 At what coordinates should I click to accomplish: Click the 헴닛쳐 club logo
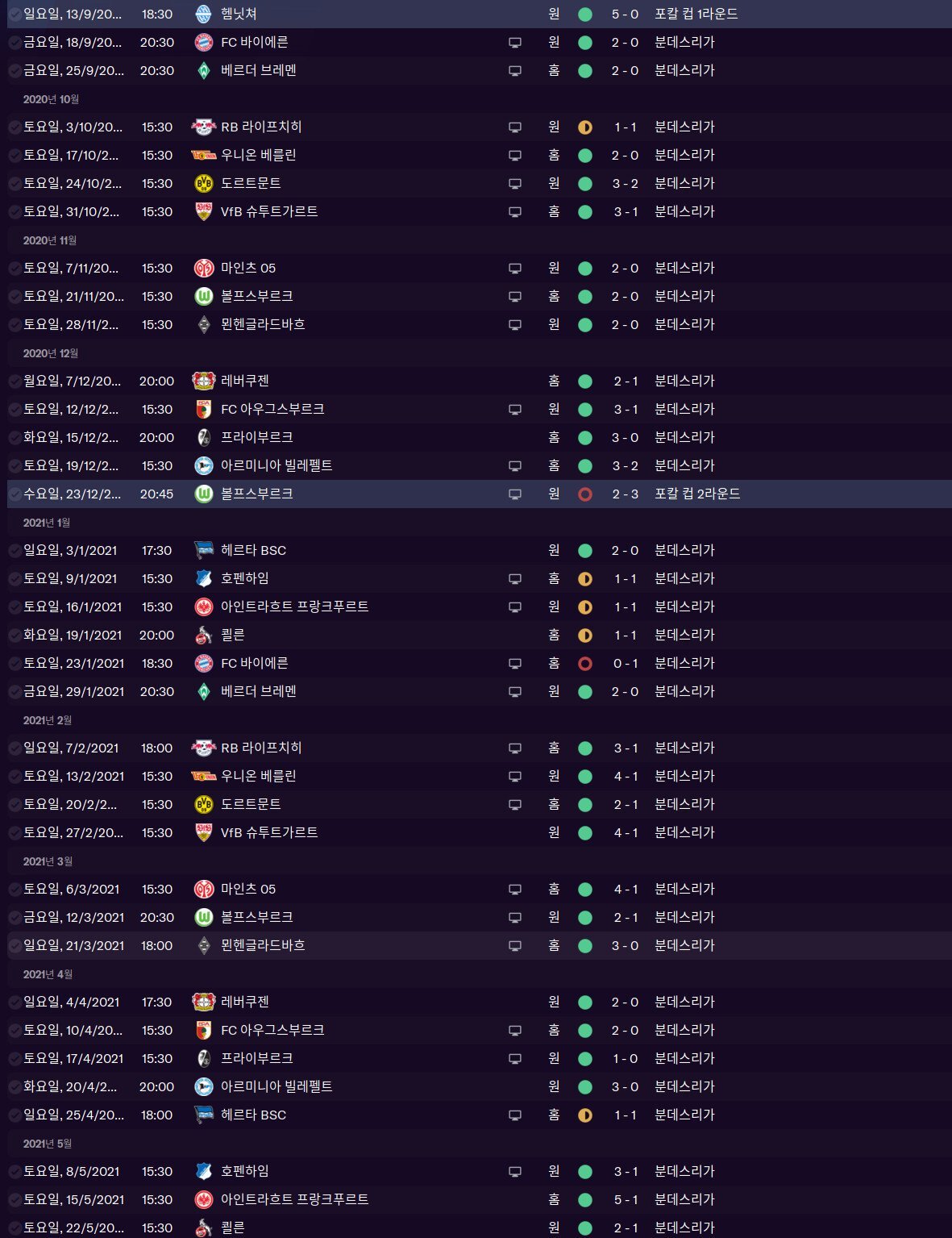tap(204, 14)
